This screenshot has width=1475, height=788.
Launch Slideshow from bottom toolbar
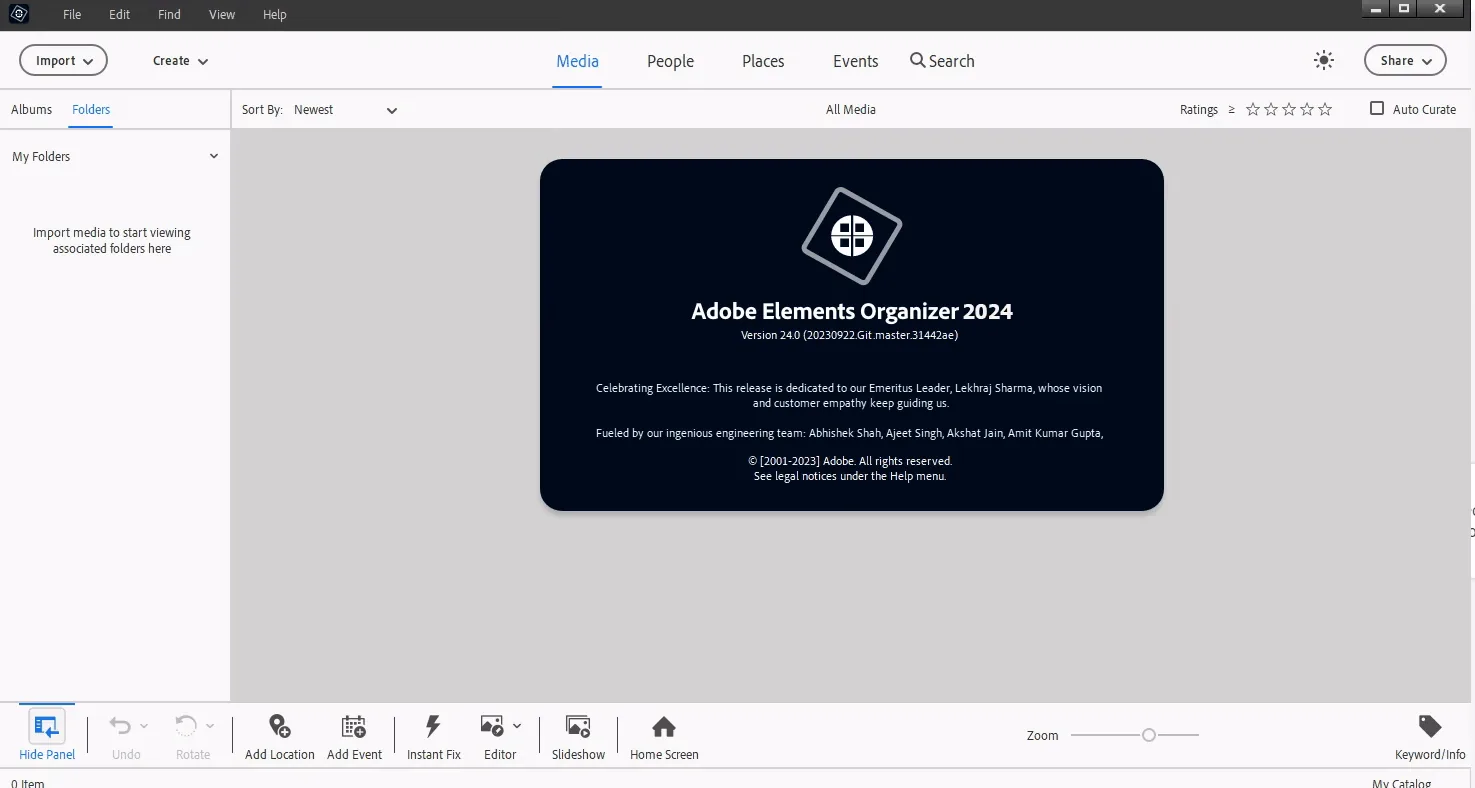click(x=578, y=726)
